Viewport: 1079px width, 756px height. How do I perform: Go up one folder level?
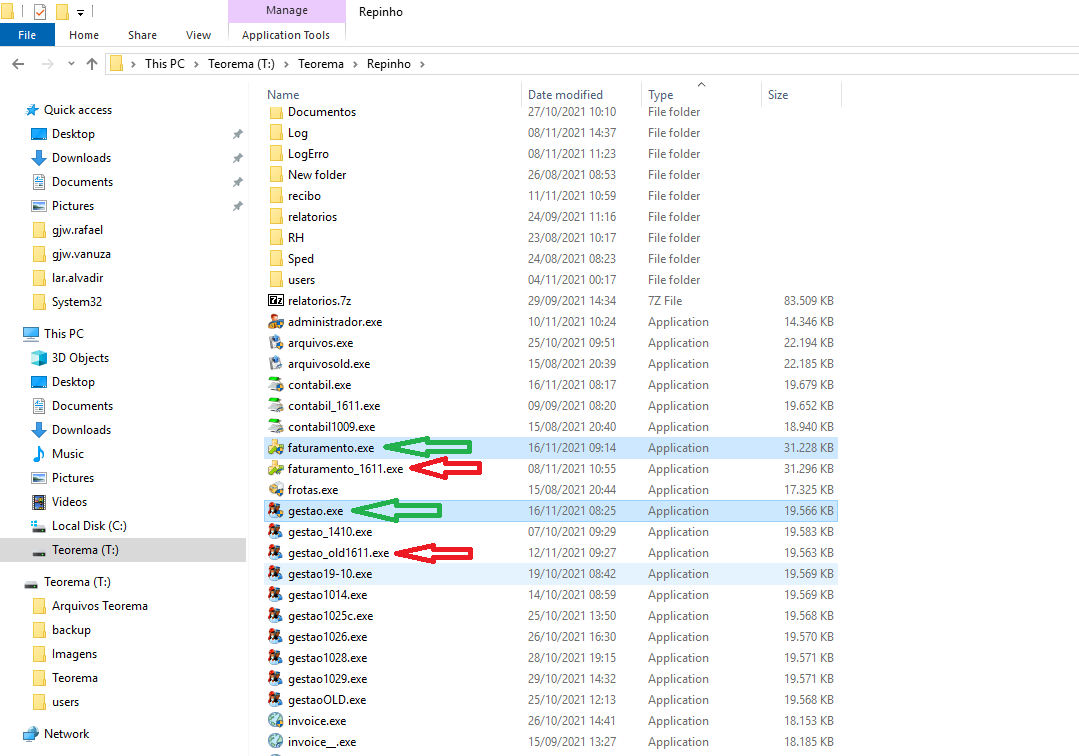tap(92, 64)
